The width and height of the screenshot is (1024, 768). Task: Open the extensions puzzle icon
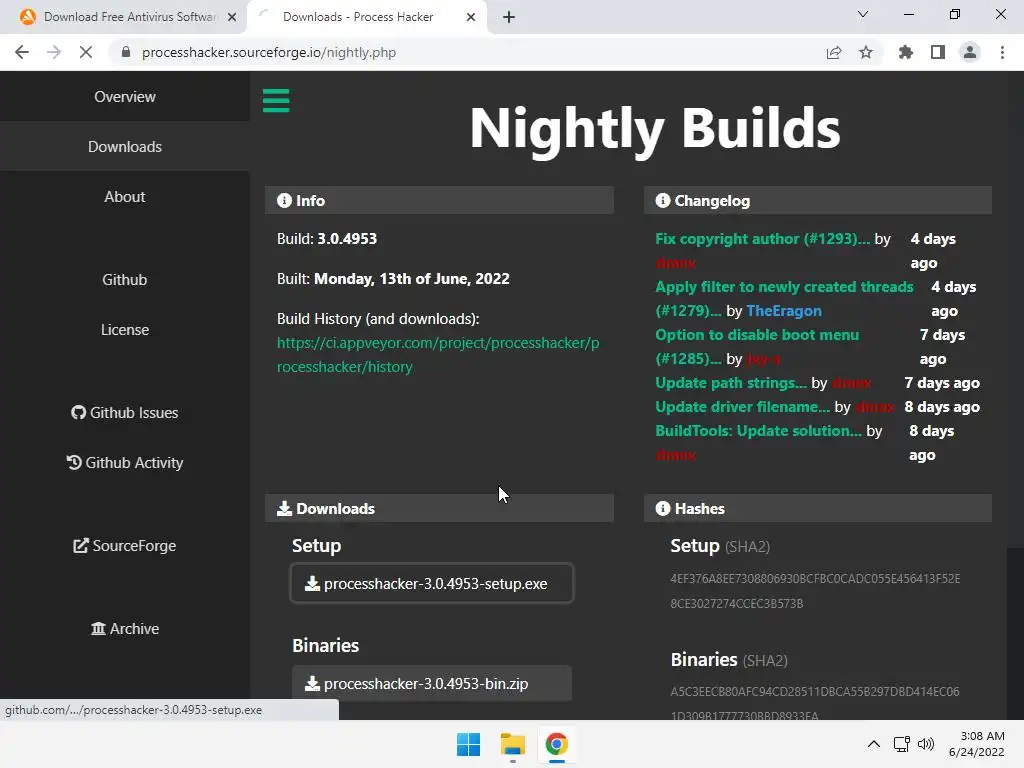tap(906, 52)
